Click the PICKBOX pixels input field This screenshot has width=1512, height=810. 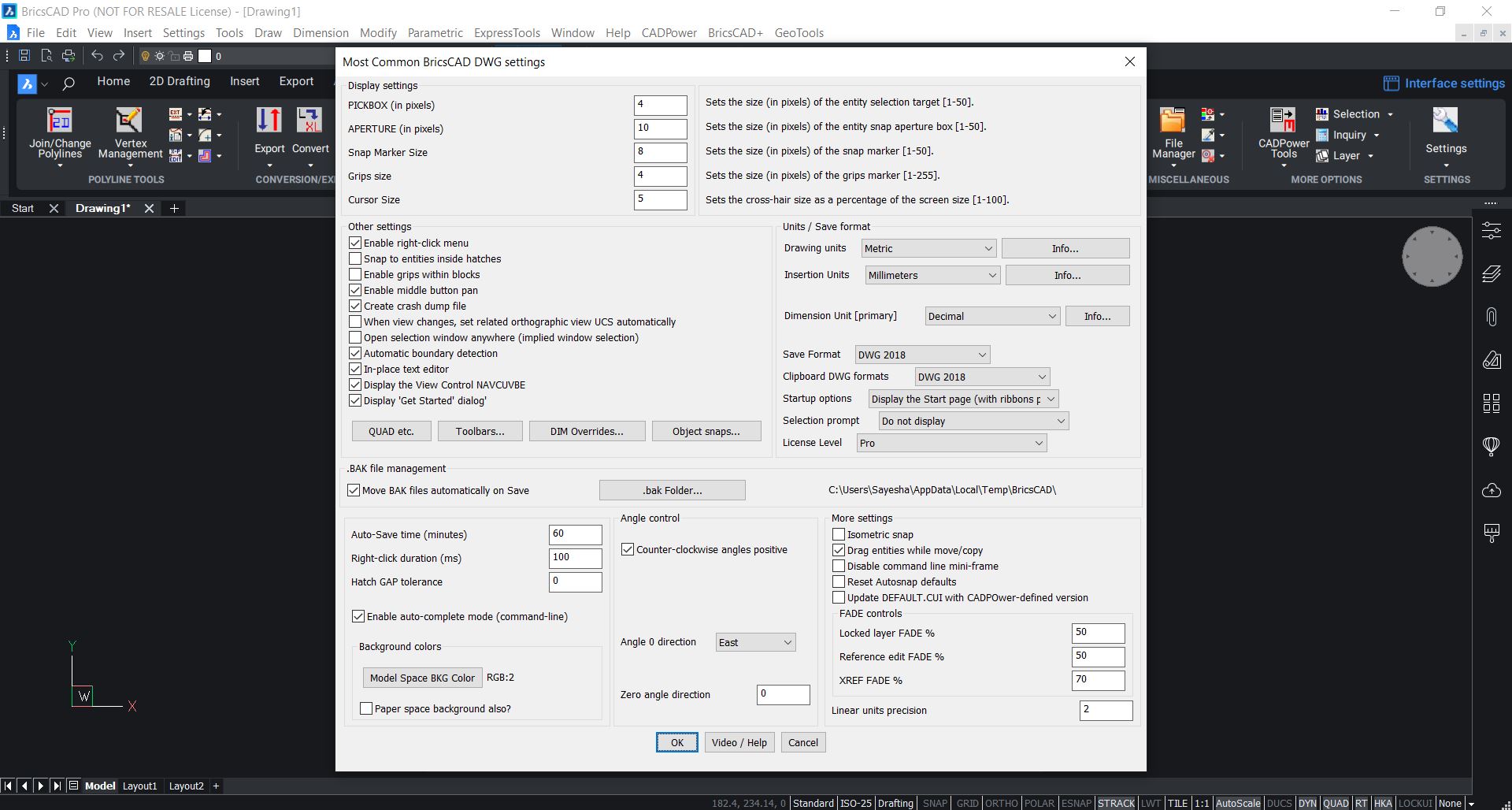tap(660, 106)
